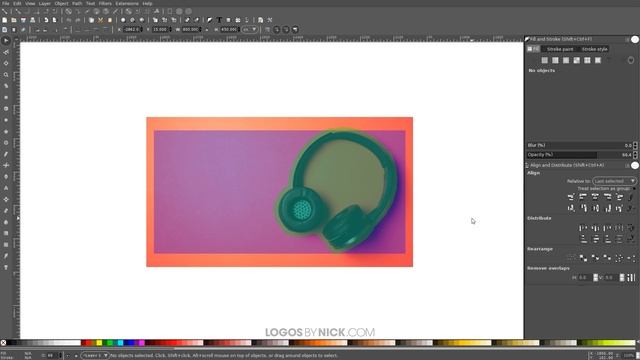This screenshot has width=640, height=360.
Task: Check Treat selection as group box
Action: click(x=634, y=189)
